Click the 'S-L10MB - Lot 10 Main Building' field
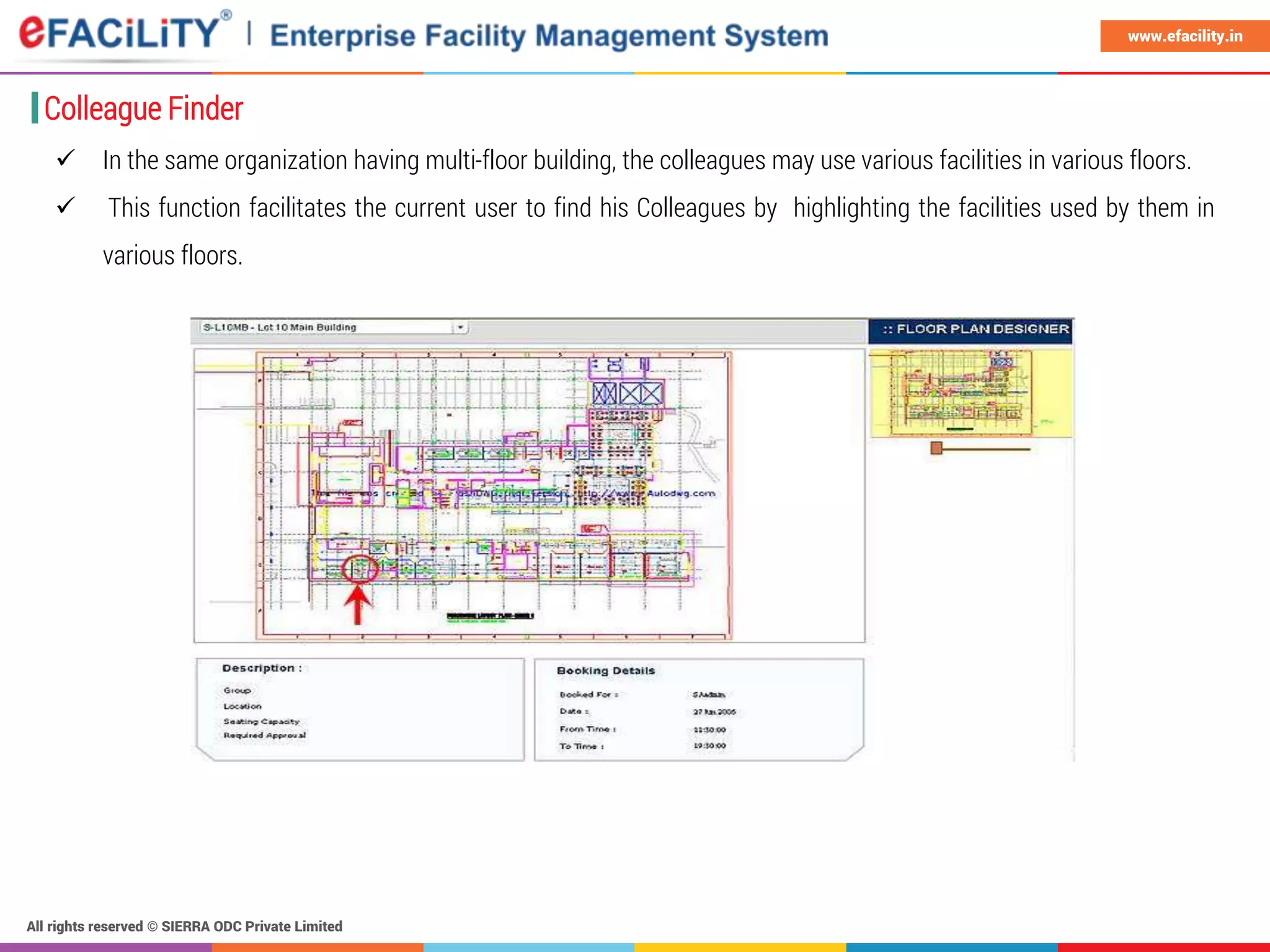 [334, 327]
